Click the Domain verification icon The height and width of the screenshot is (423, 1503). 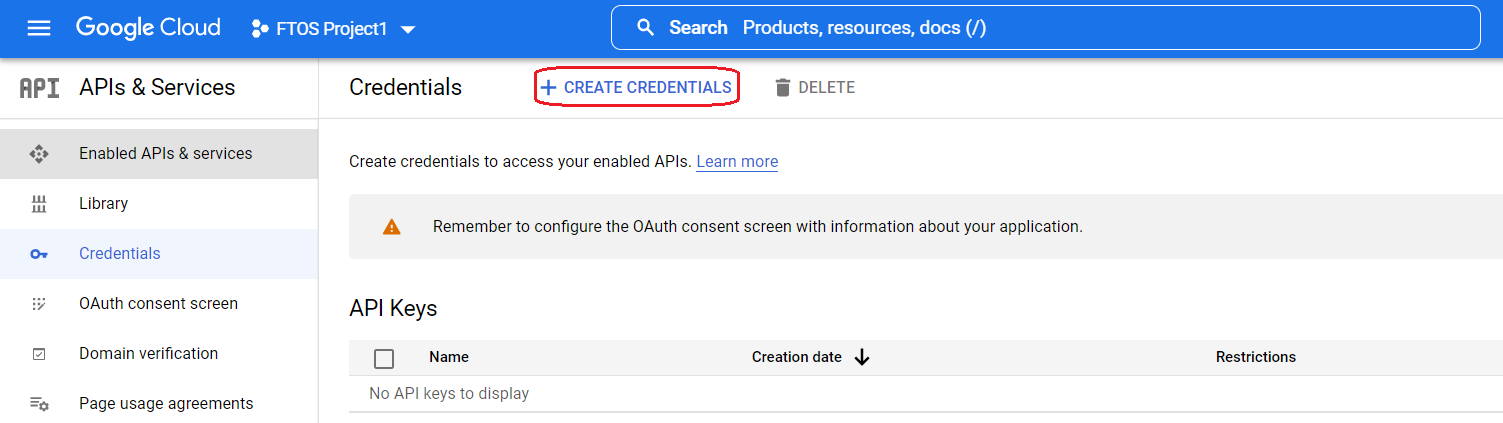[x=39, y=354]
